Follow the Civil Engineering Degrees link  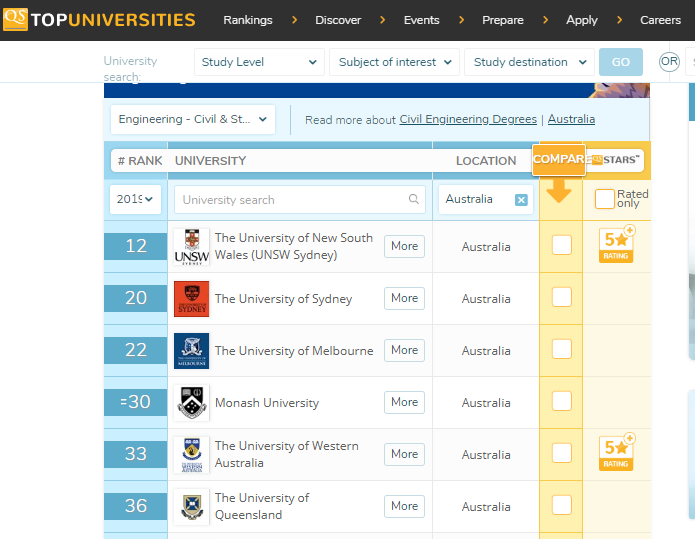tap(467, 119)
